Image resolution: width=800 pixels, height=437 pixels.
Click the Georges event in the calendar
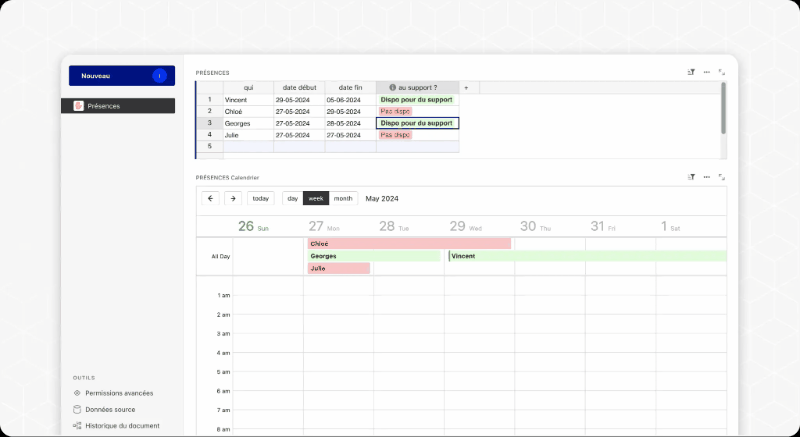point(374,256)
